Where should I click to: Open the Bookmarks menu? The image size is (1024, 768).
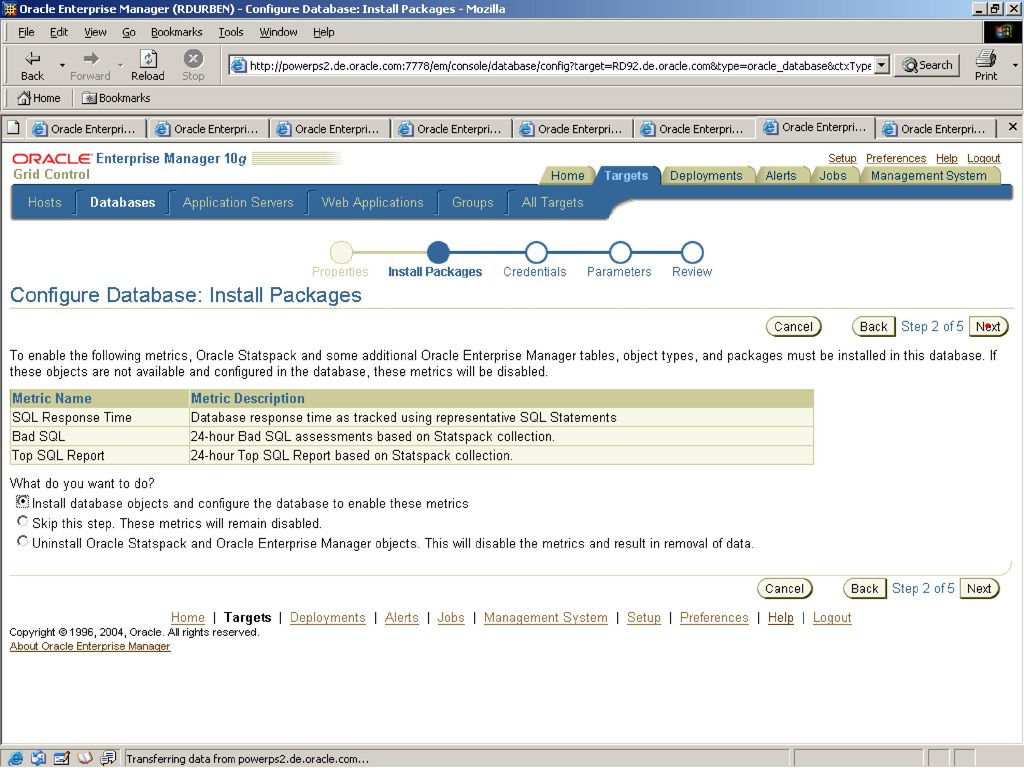[176, 32]
